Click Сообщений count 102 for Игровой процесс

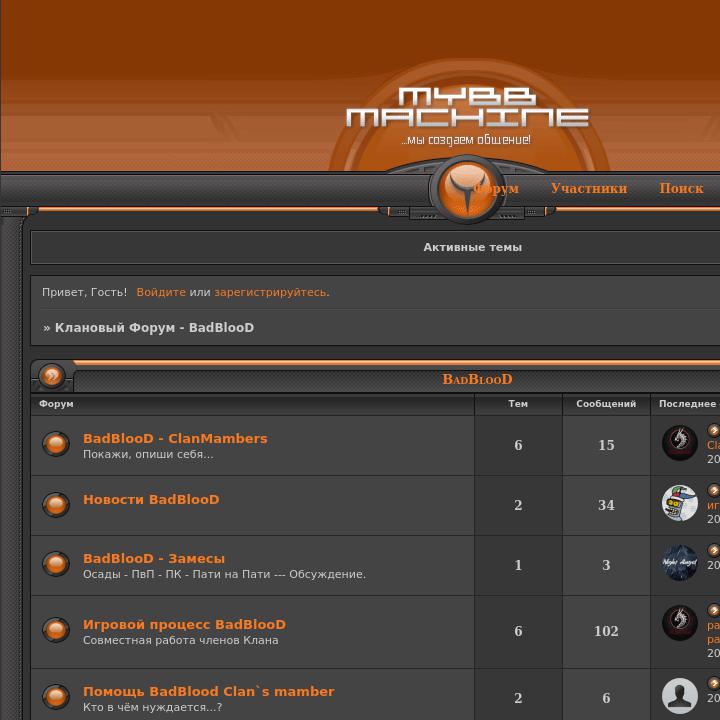(x=606, y=631)
